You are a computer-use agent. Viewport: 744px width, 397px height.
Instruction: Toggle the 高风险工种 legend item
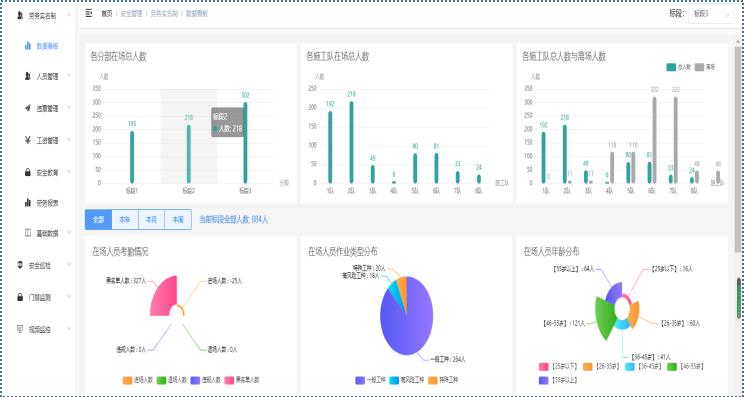(407, 380)
